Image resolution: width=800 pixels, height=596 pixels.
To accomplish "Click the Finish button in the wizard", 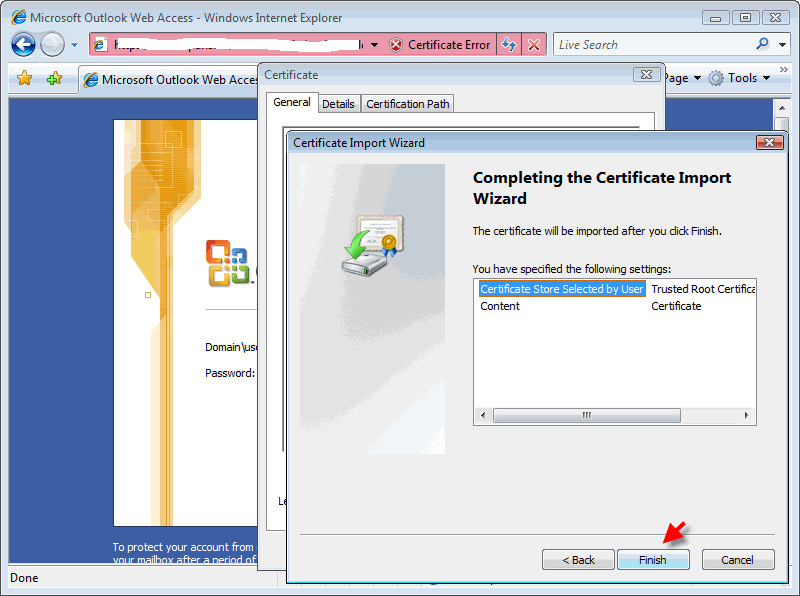I will pyautogui.click(x=653, y=560).
